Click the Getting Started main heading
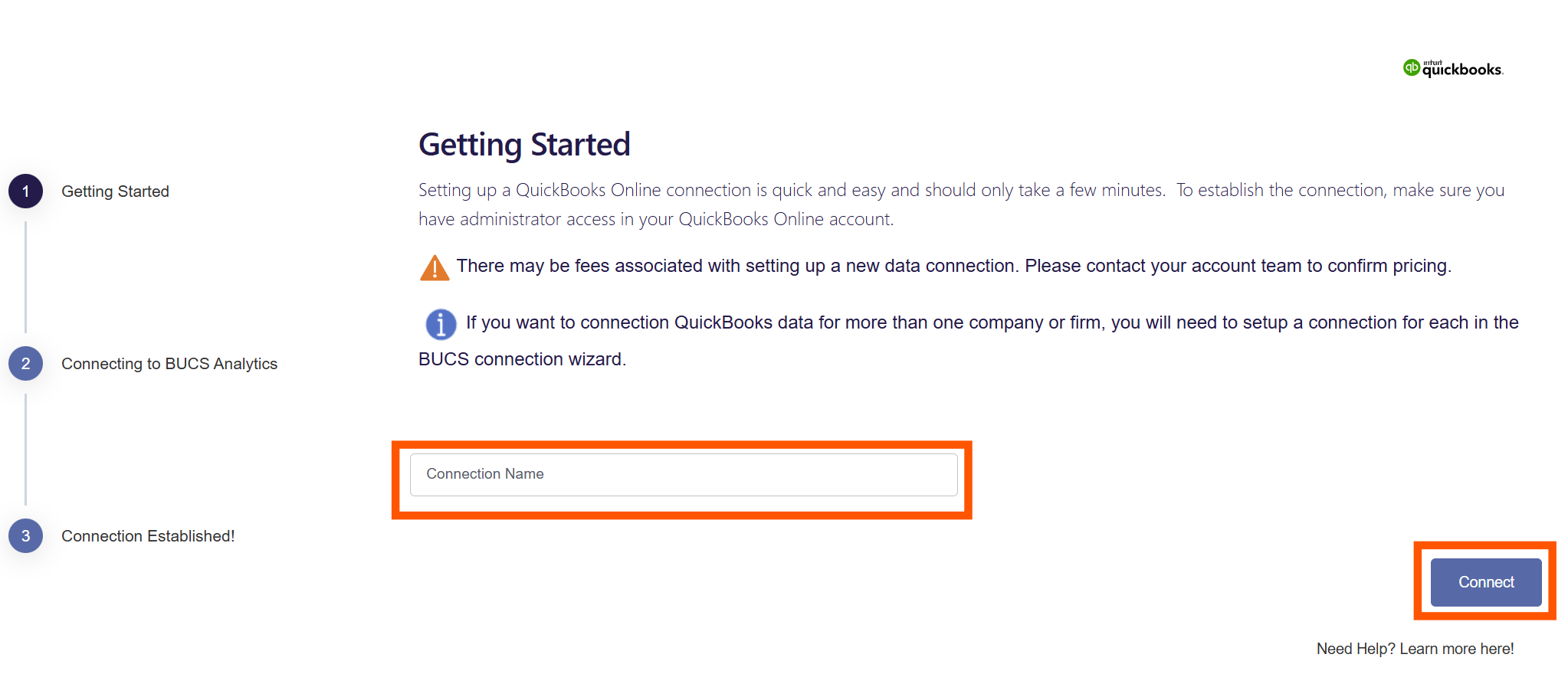This screenshot has width=1568, height=674. point(524,145)
